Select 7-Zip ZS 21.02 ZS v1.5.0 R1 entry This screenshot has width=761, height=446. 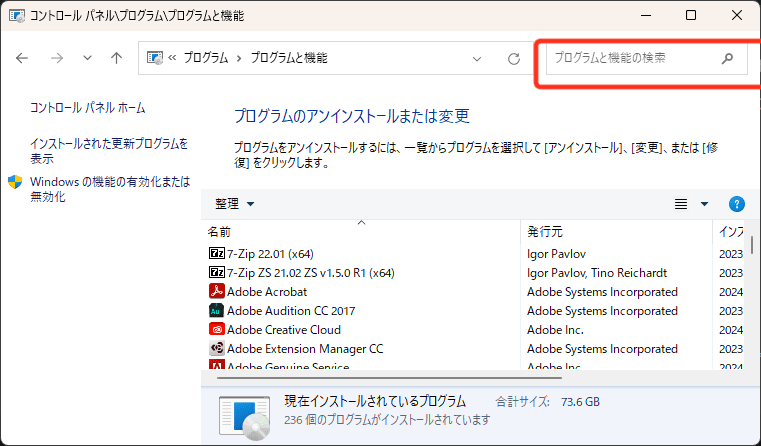pos(311,273)
